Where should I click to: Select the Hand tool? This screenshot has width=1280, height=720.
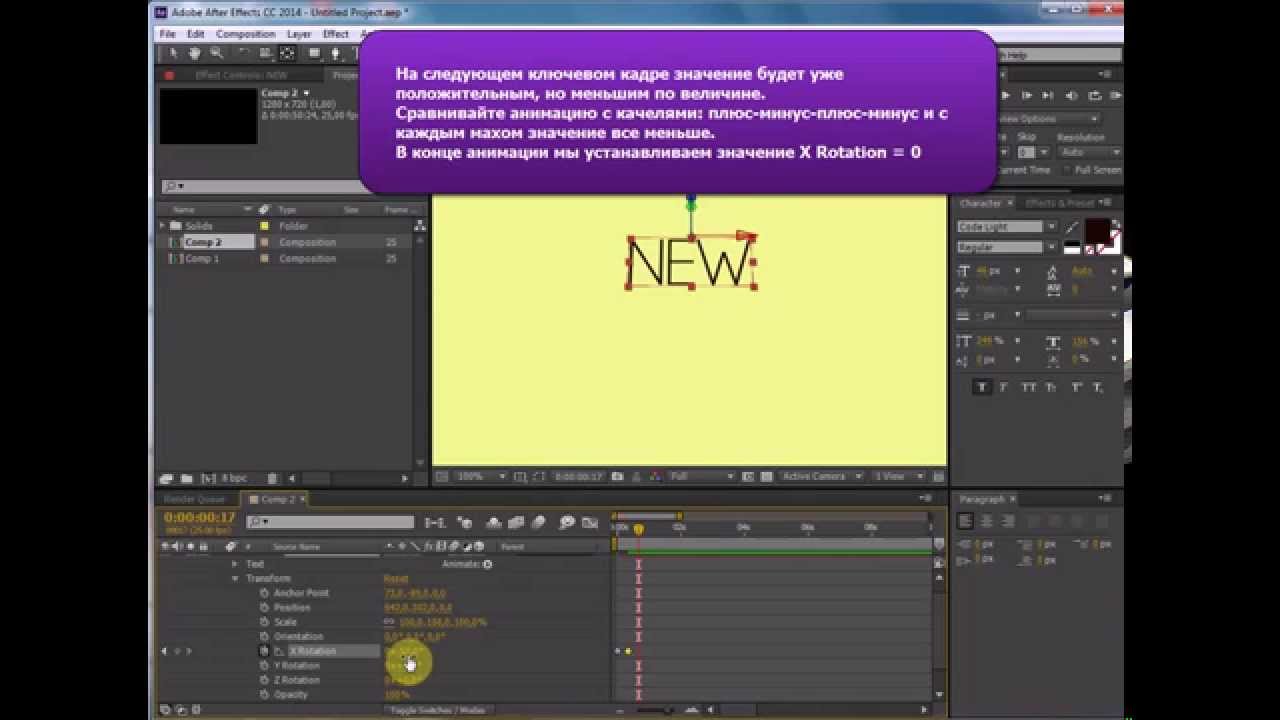coord(195,53)
